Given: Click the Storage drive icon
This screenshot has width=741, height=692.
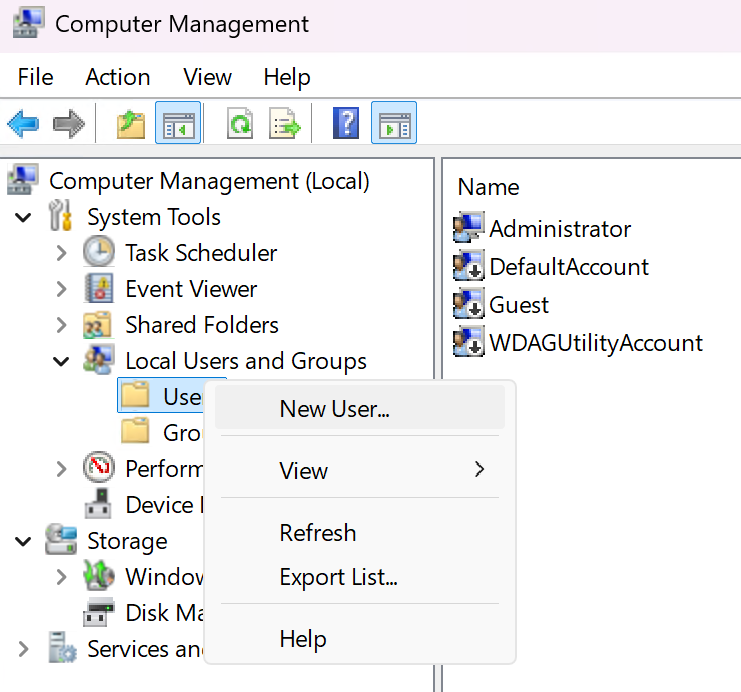Looking at the screenshot, I should 61,539.
